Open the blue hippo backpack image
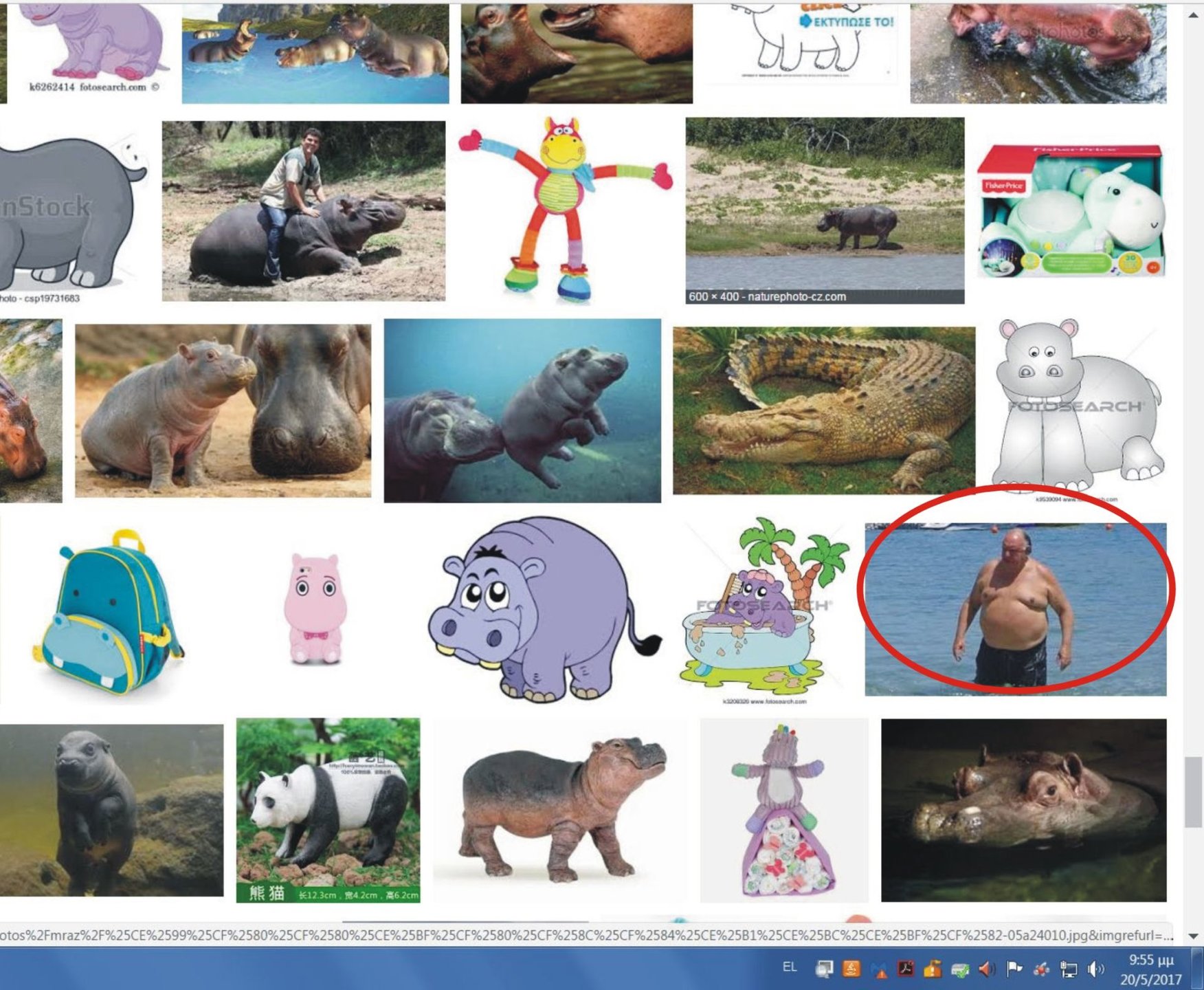Viewport: 1204px width, 990px height. tap(108, 613)
